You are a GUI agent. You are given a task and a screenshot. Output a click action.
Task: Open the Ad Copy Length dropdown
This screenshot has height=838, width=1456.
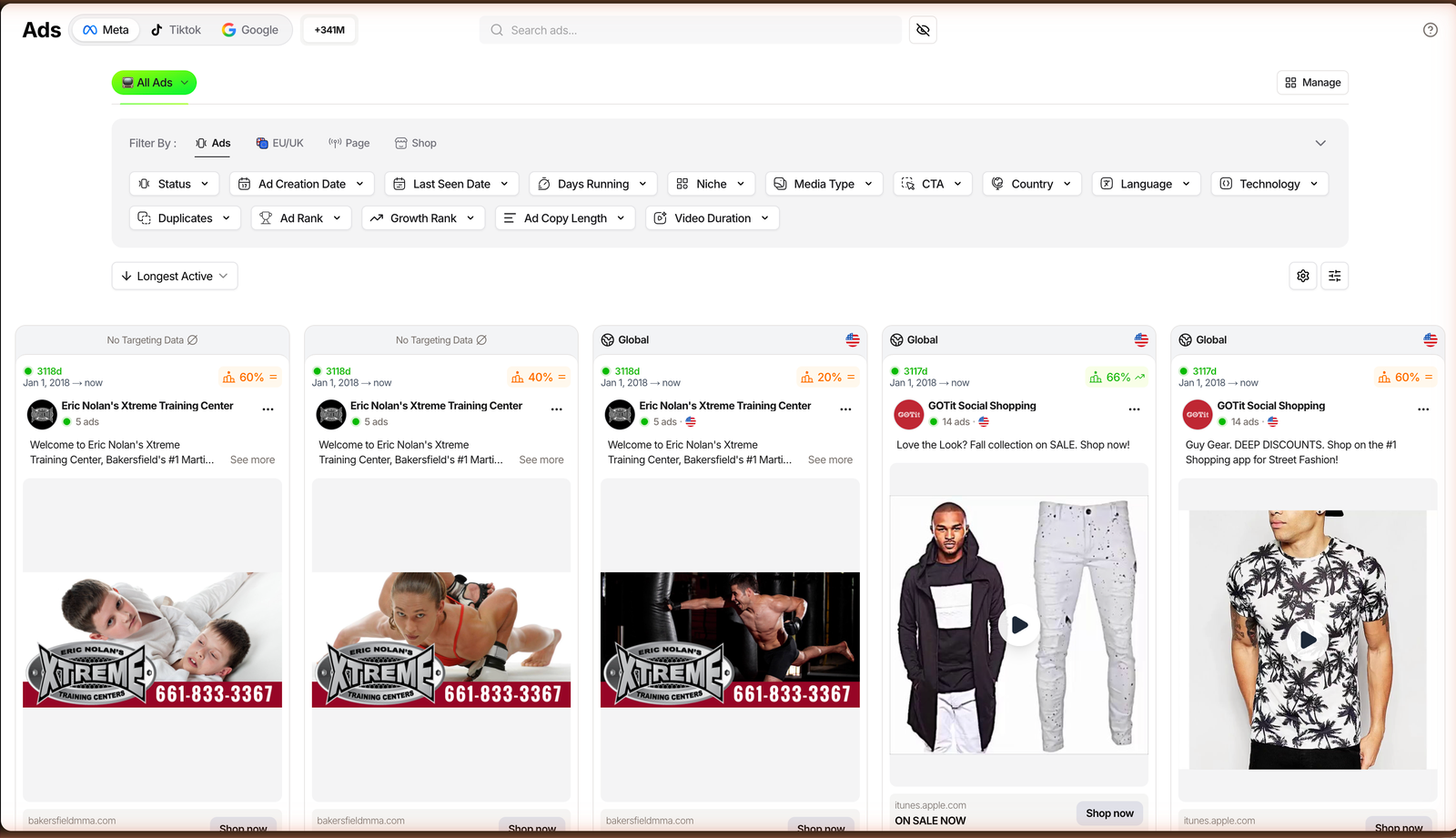click(x=565, y=218)
